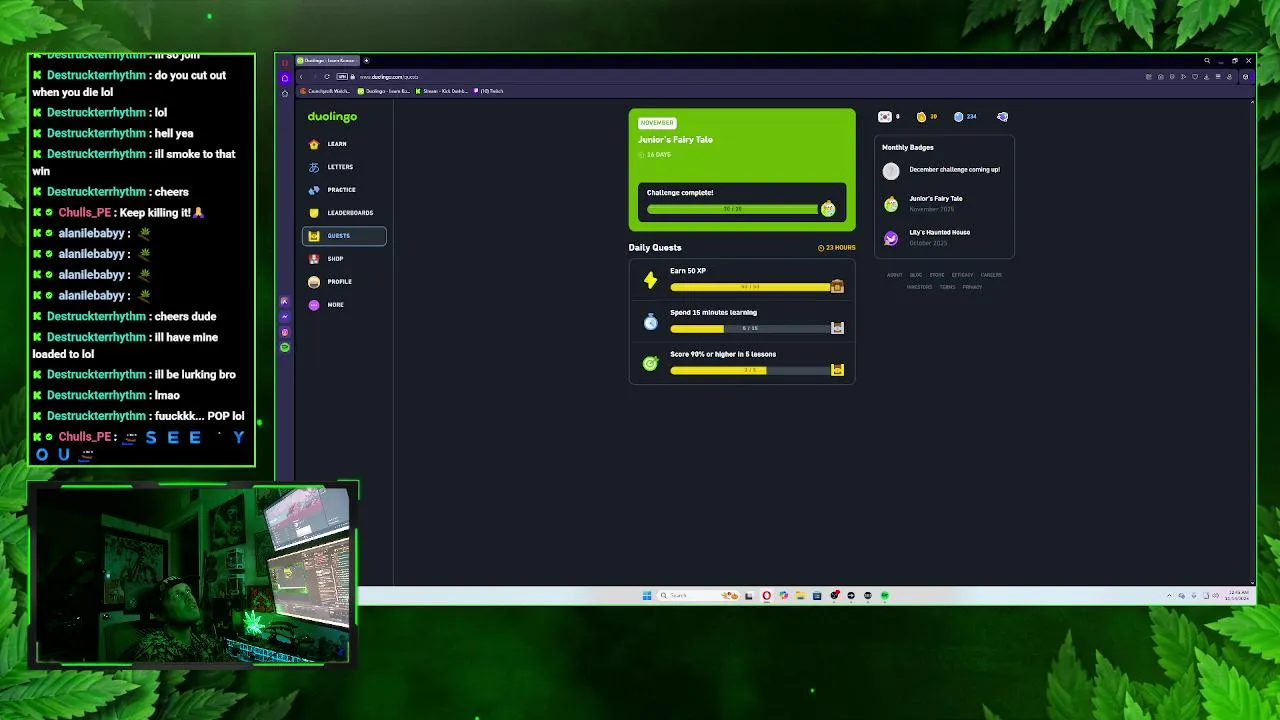
Task: Click the target icon for score quest
Action: click(x=651, y=363)
